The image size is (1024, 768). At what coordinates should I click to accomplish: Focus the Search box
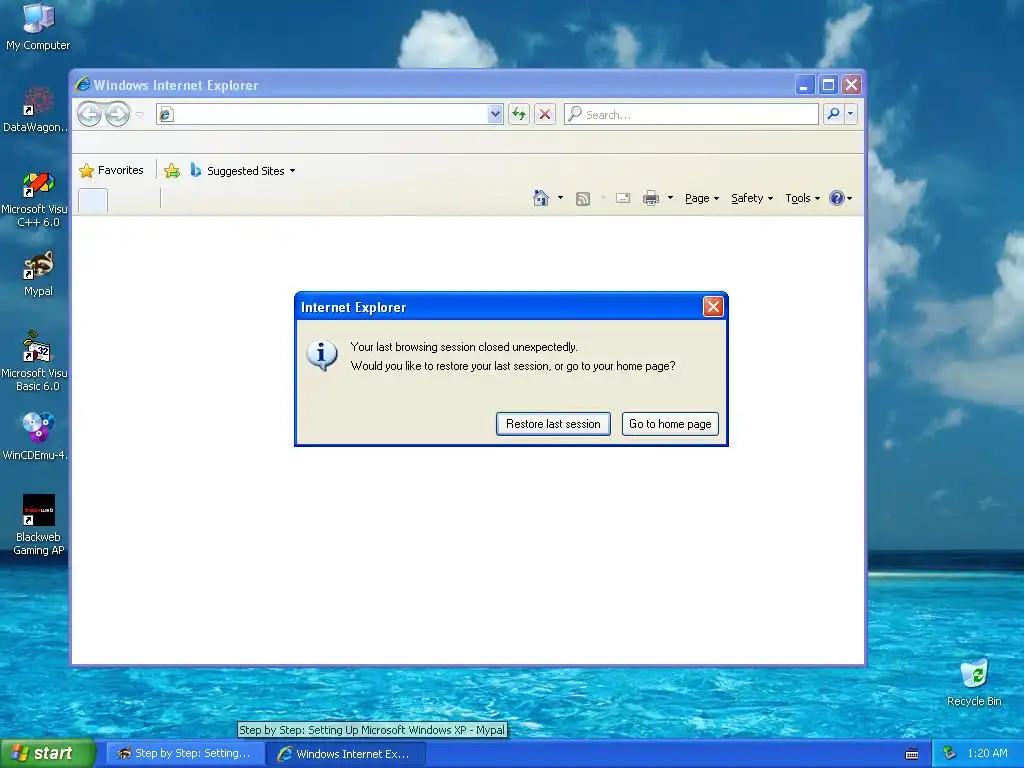[691, 114]
